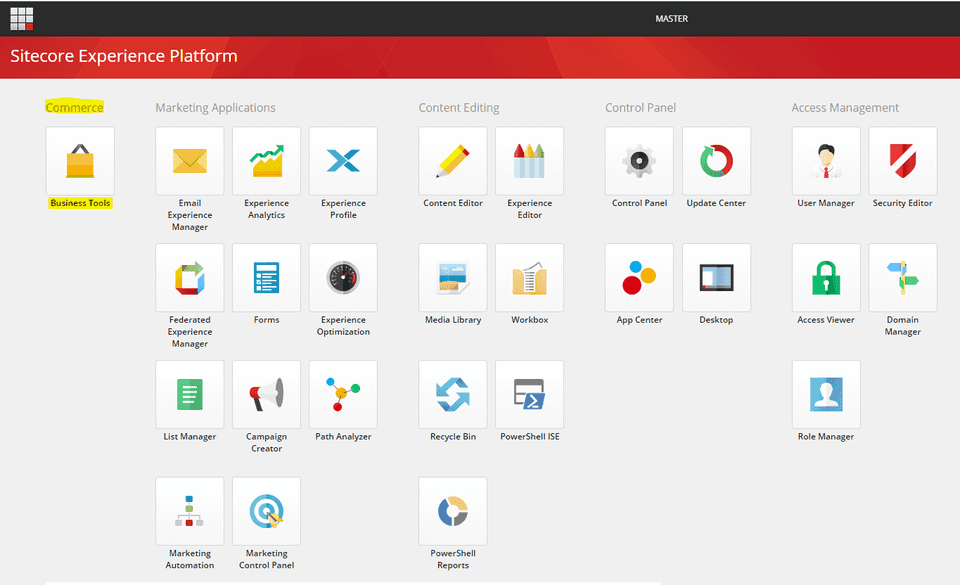960x585 pixels.
Task: Click the Content Editing heading
Action: 459,108
